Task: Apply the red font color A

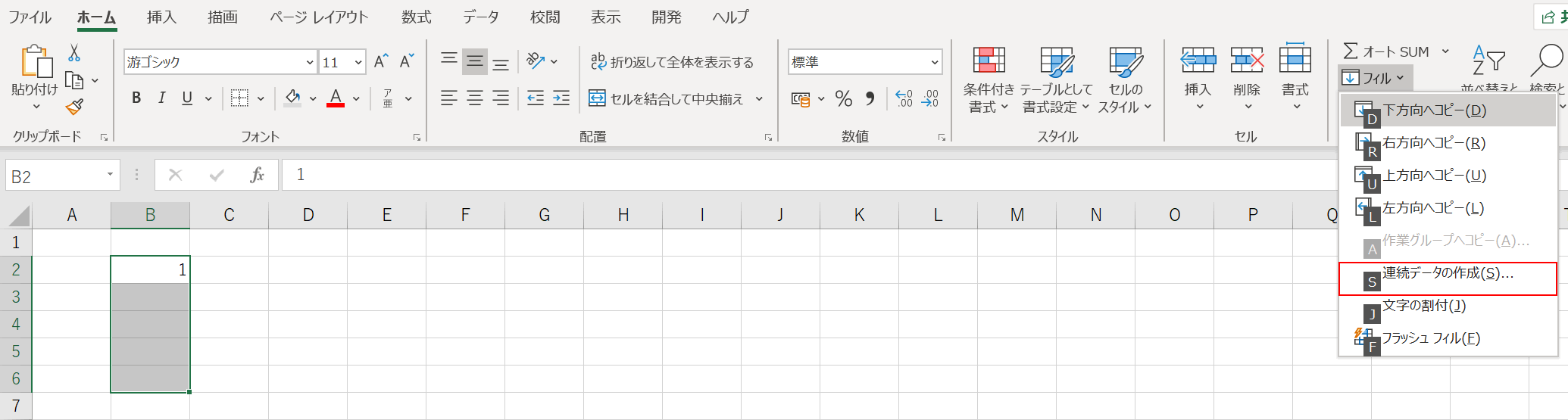Action: pos(336,98)
